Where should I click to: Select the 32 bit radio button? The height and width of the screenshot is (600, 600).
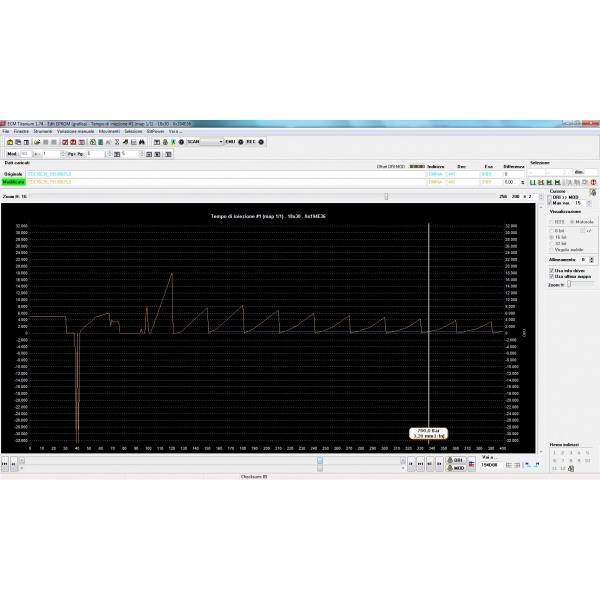coord(551,243)
